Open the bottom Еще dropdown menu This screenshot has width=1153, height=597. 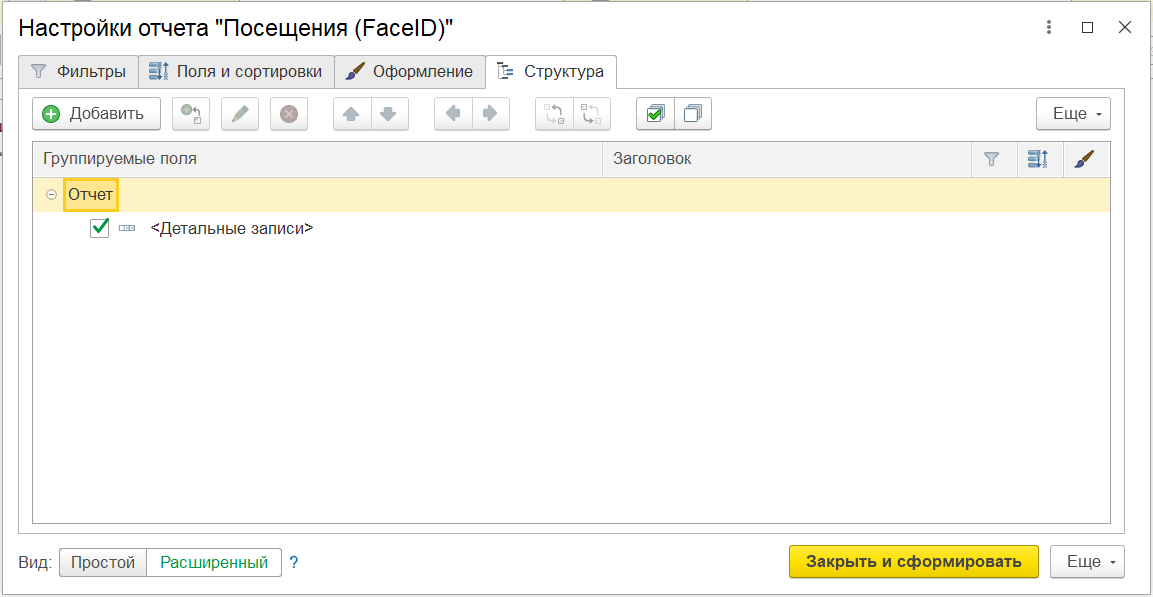click(1087, 562)
